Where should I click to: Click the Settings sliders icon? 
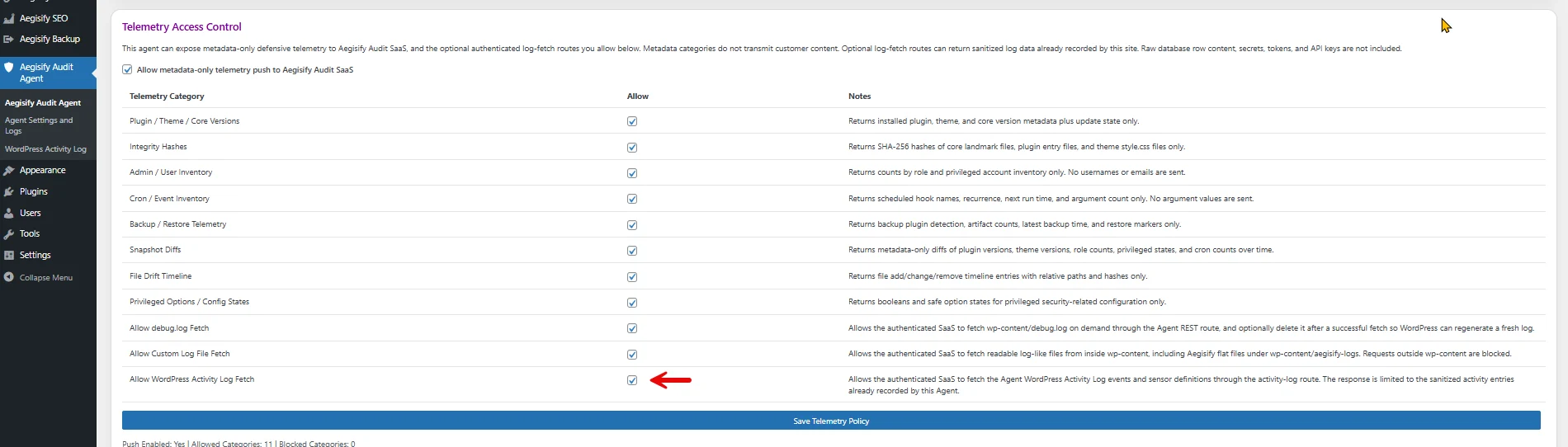9,256
